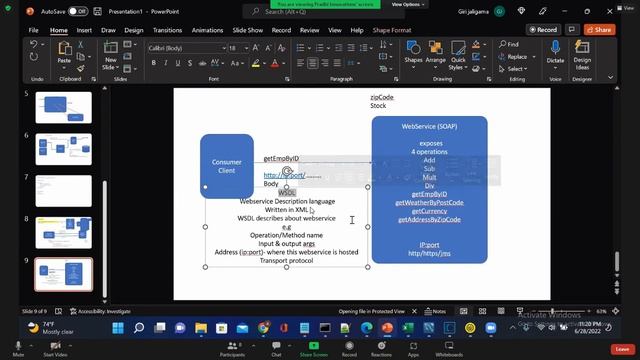The image size is (640, 360).
Task: Expand Replace dropdown arrow
Action: pyautogui.click(x=534, y=57)
